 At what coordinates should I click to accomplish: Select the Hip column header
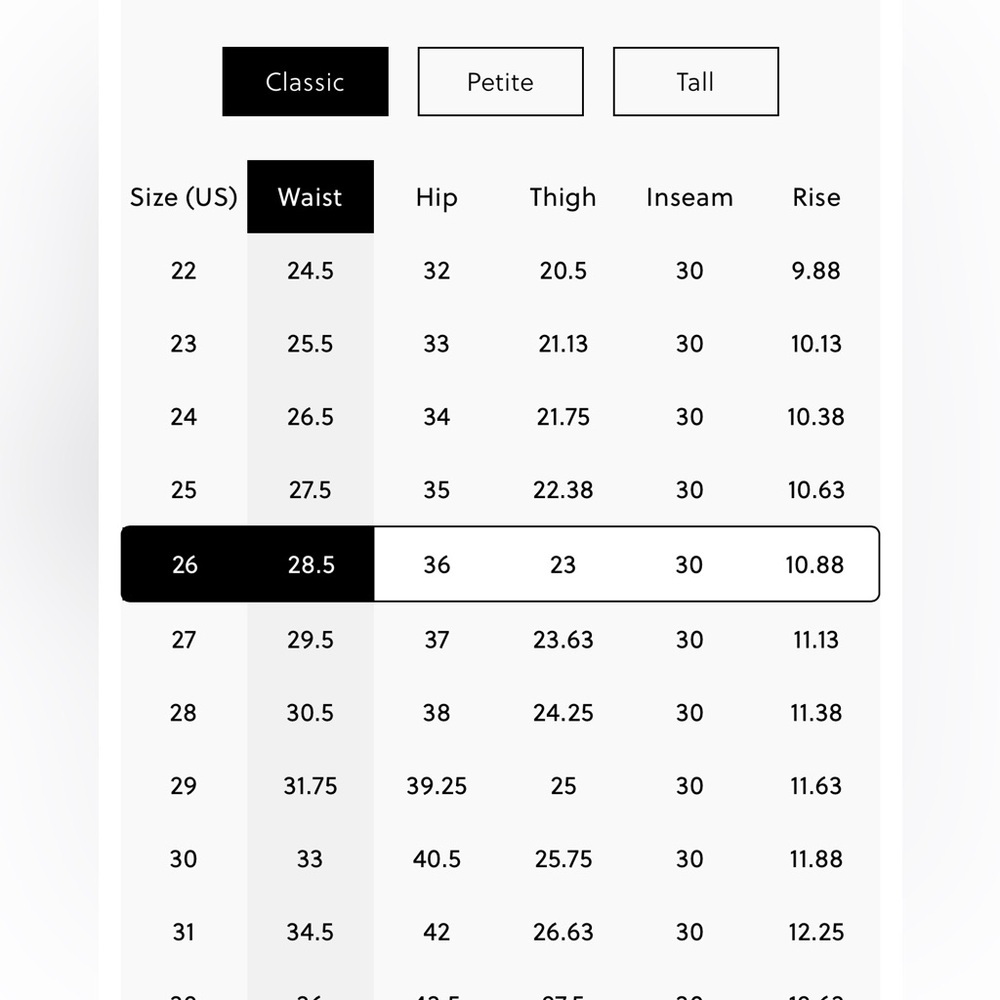[436, 197]
